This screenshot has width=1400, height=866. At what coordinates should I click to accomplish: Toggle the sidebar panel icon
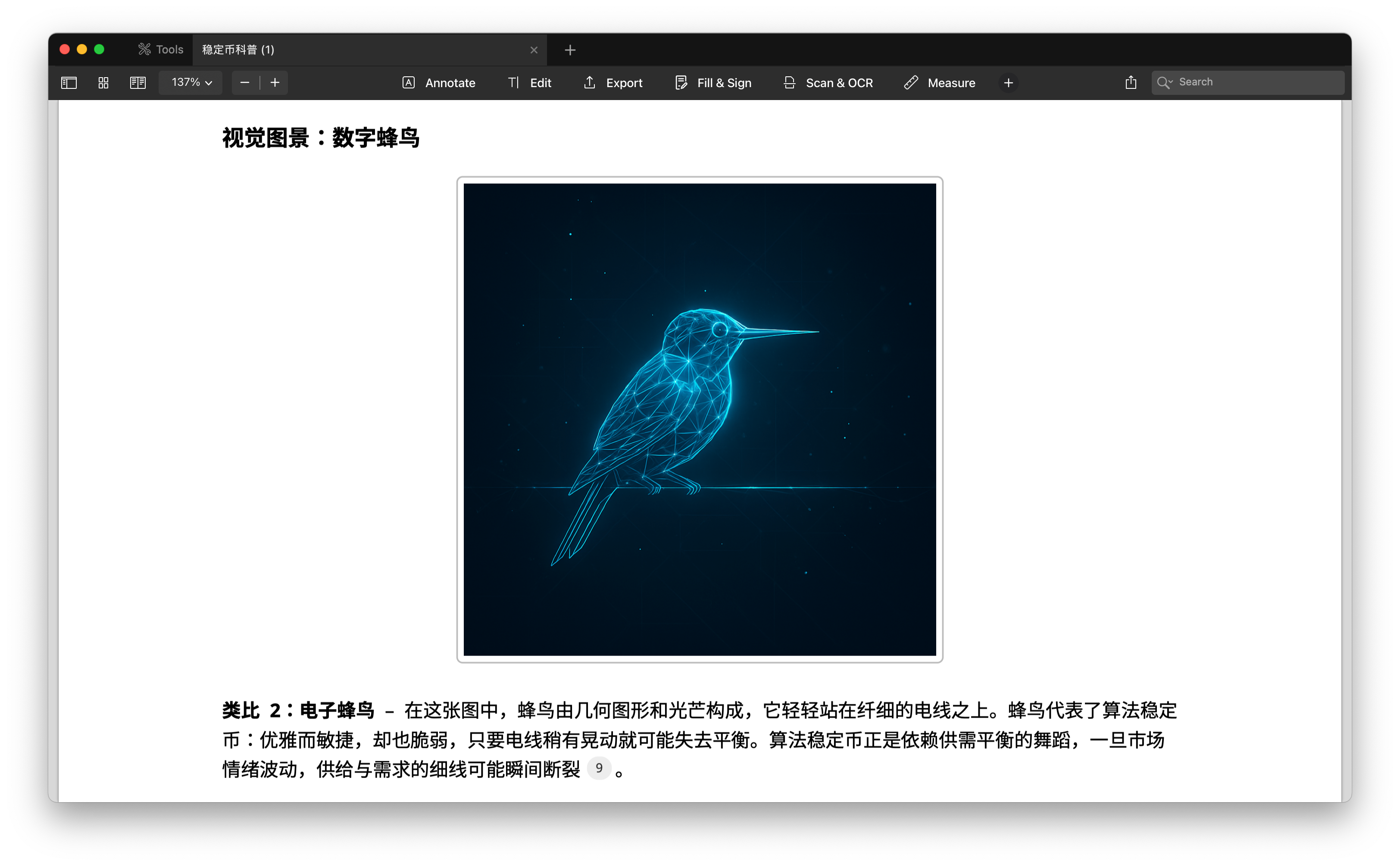69,82
